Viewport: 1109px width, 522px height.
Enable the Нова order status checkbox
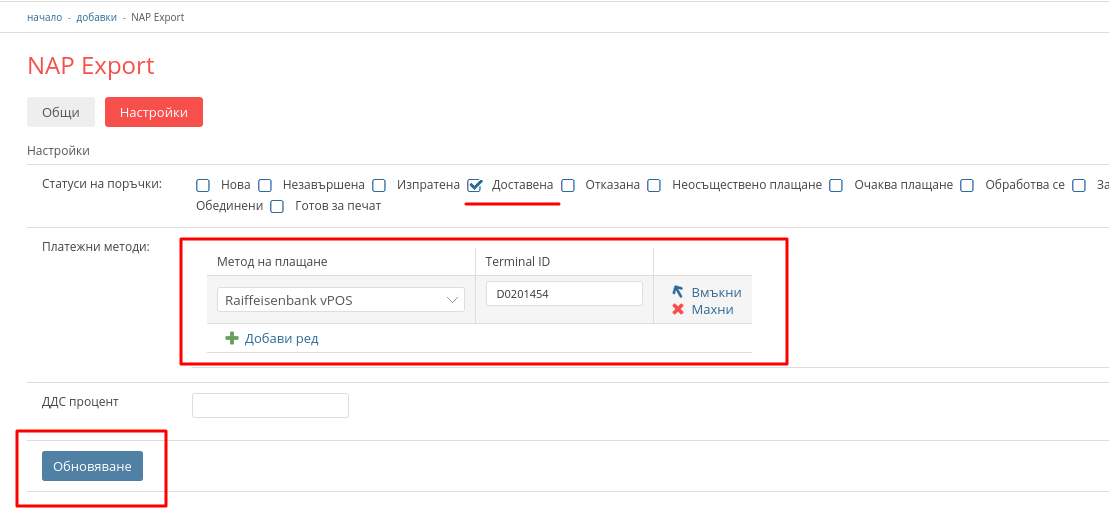[203, 185]
